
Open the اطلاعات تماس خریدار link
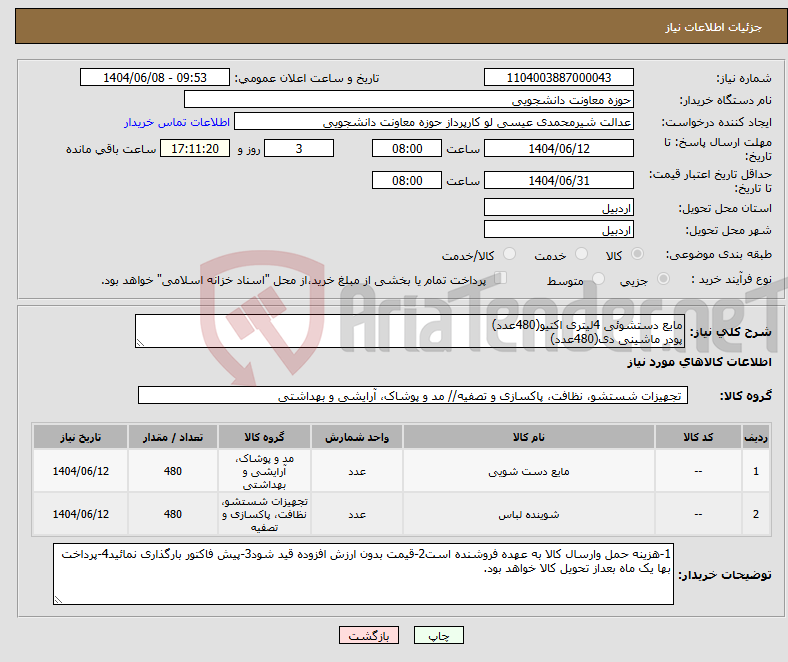pyautogui.click(x=177, y=122)
